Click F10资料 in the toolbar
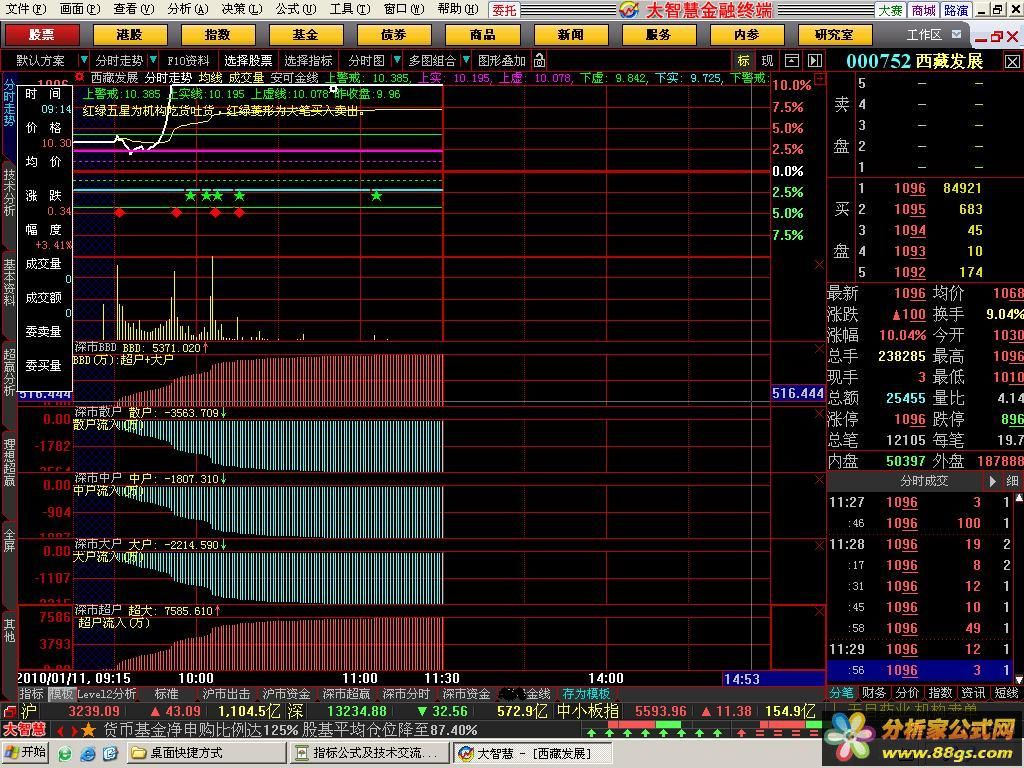This screenshot has width=1024, height=768. tap(188, 61)
